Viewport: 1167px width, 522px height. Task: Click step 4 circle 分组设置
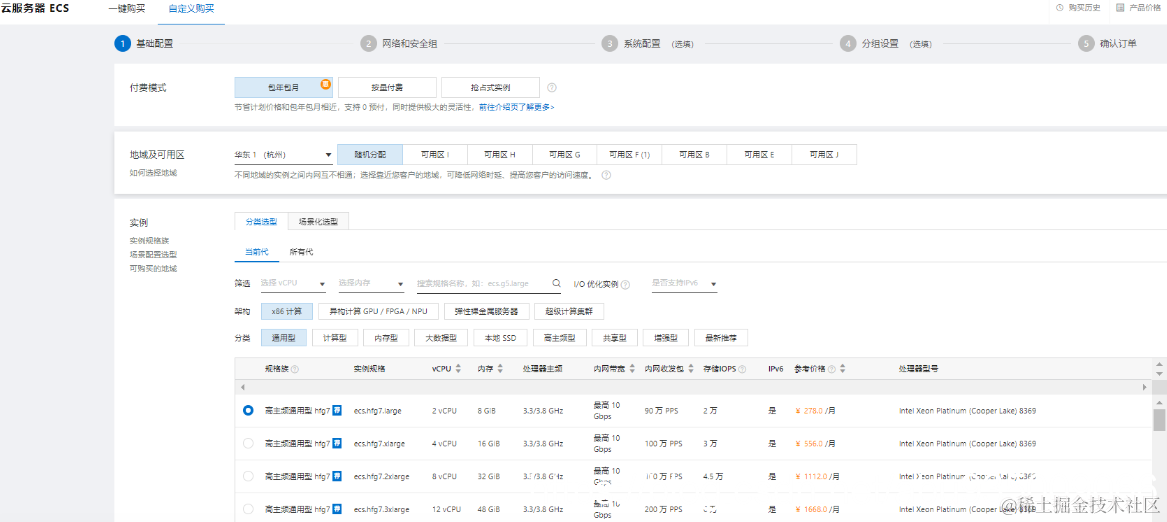(848, 43)
